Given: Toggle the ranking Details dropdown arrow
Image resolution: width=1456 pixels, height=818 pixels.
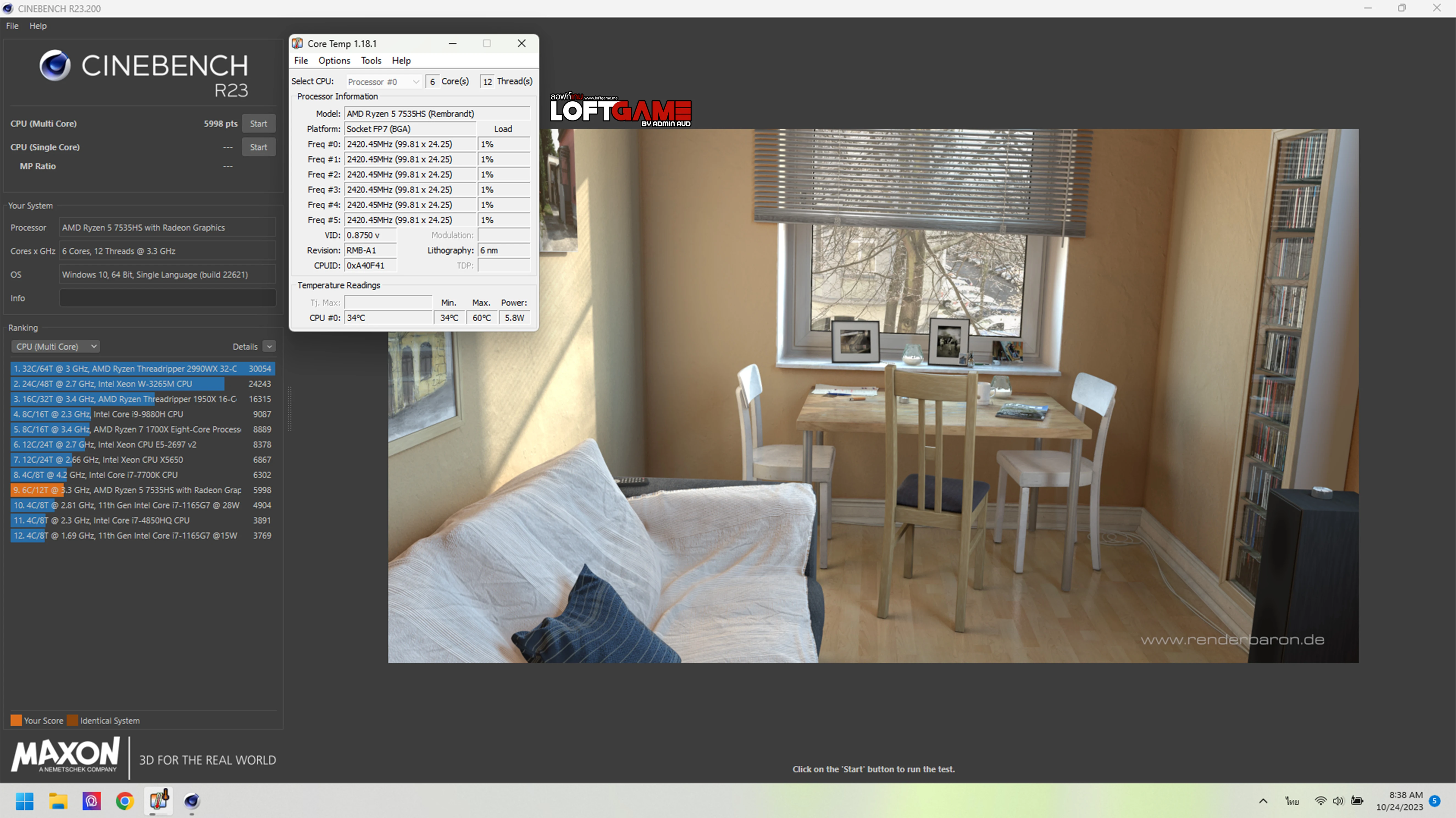Looking at the screenshot, I should (270, 347).
